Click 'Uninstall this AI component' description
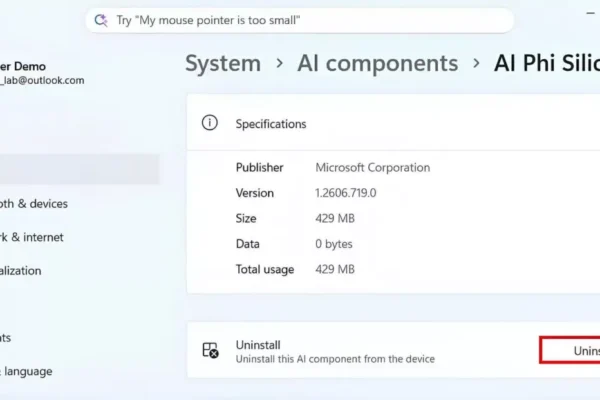Viewport: 600px width, 400px height. pos(335,359)
